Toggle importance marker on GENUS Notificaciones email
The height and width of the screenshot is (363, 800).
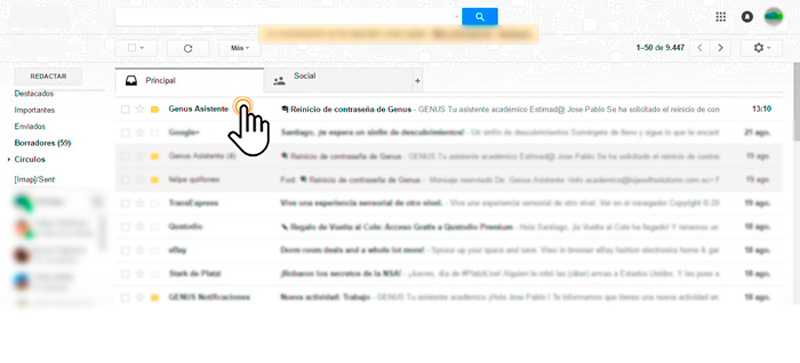pos(155,297)
